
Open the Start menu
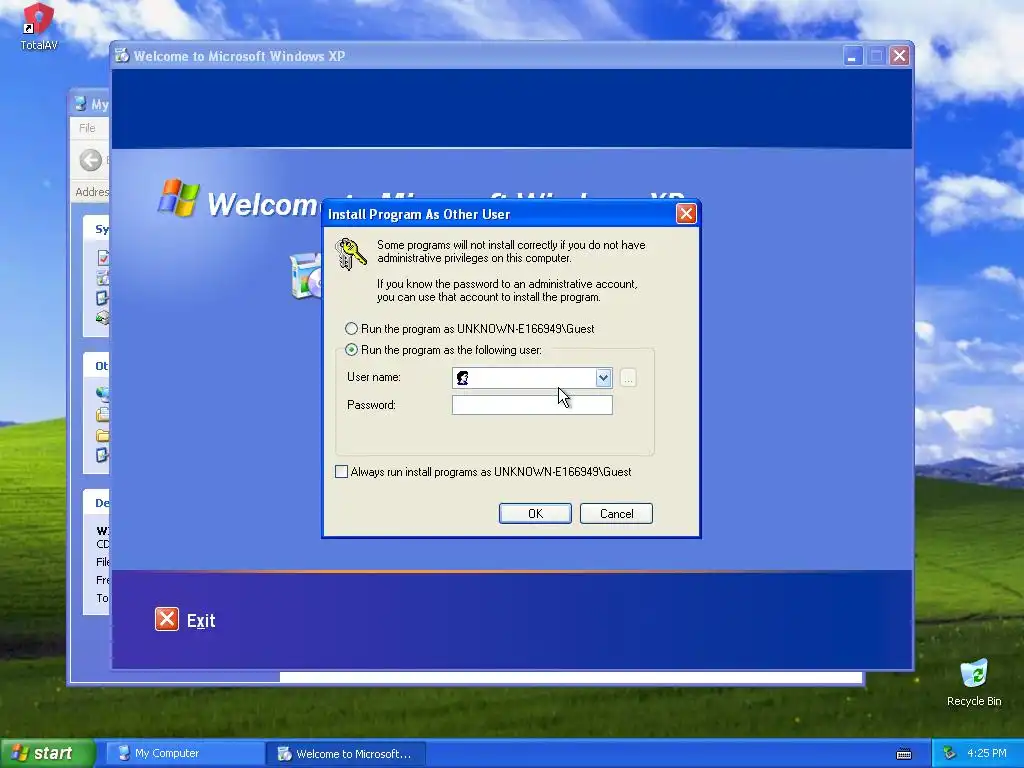(x=46, y=753)
